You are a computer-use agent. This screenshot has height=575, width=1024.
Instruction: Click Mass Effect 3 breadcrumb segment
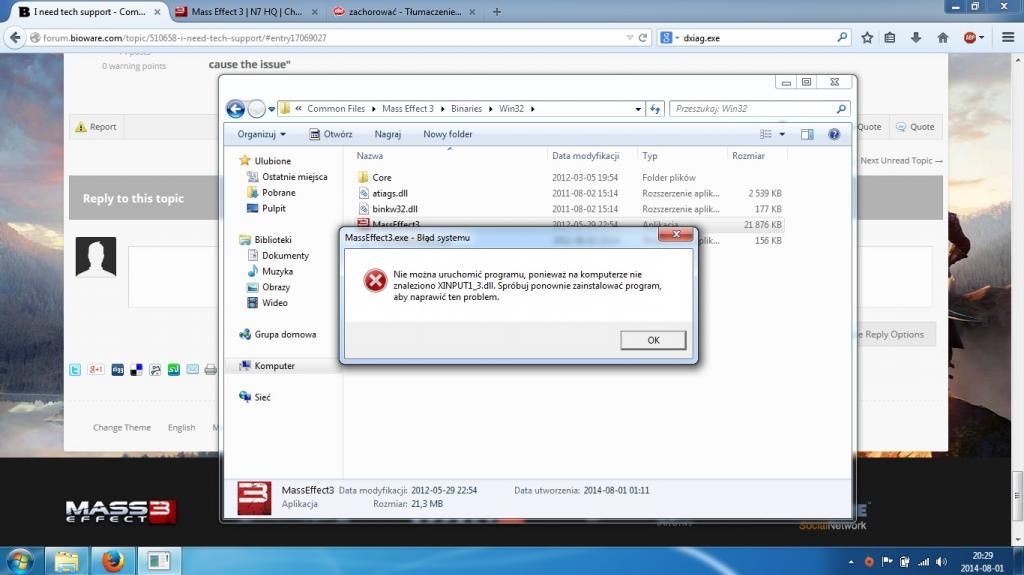[408, 108]
